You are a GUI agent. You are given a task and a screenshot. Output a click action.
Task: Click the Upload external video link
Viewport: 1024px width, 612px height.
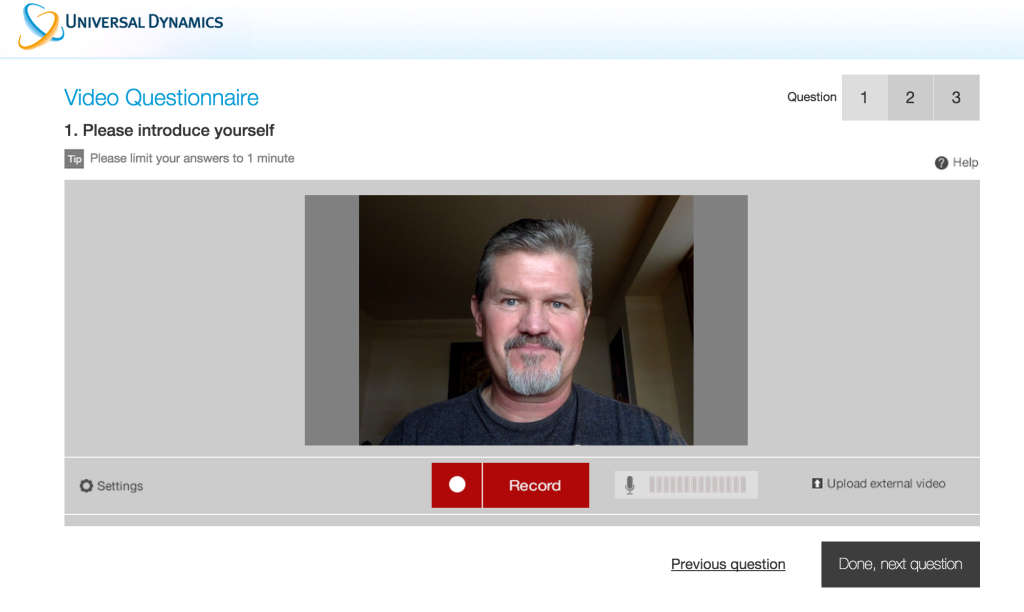[886, 483]
